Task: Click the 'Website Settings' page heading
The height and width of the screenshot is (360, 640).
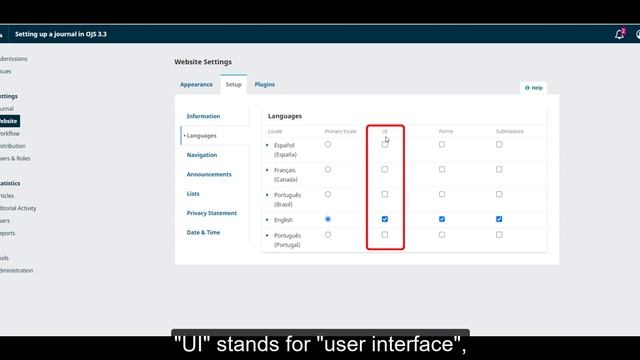Action: (203, 62)
